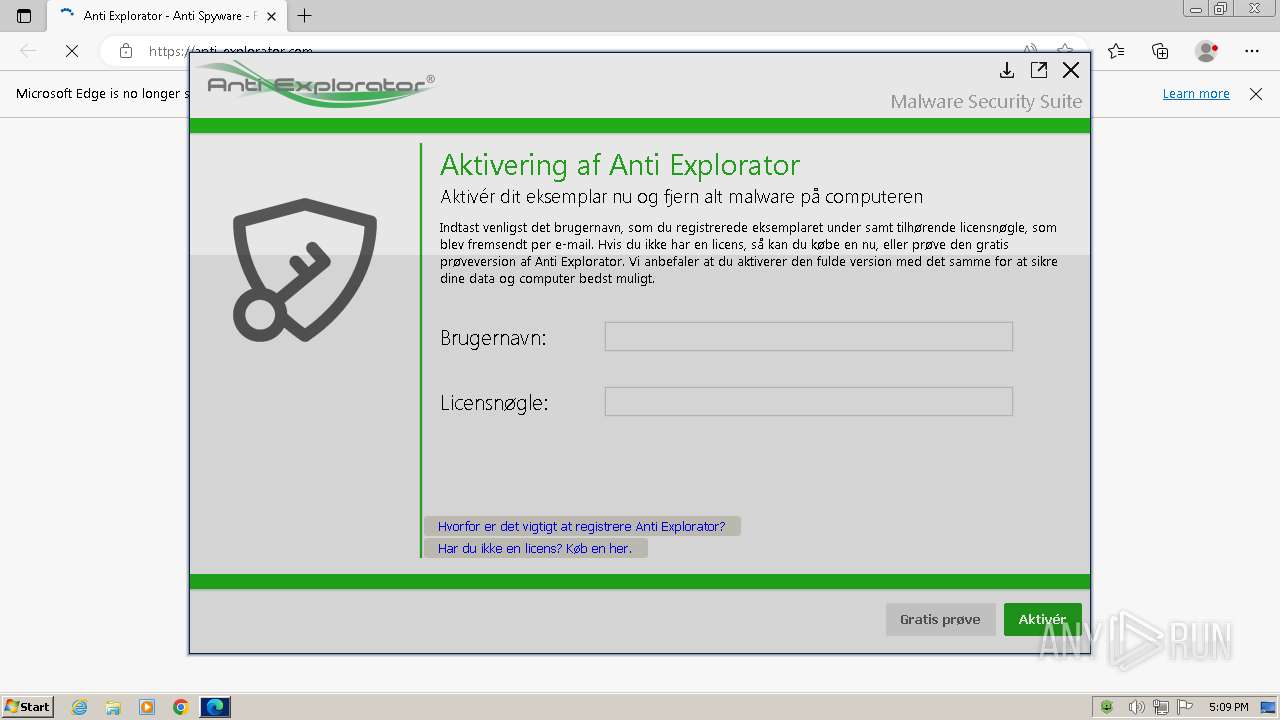Viewport: 1280px width, 720px height.
Task: Open the Edge profile menu
Action: point(1207,51)
